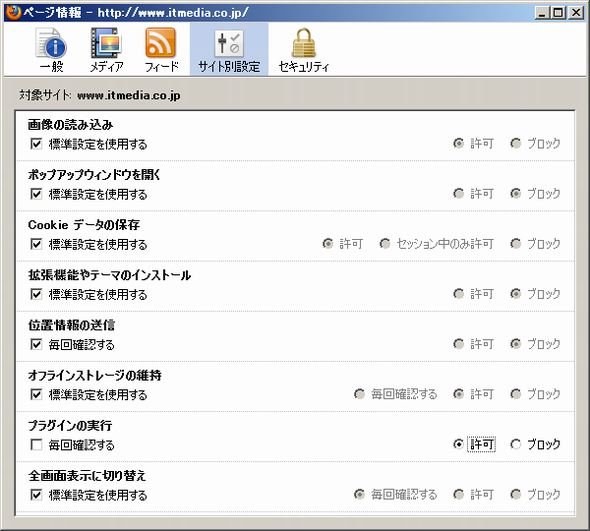Uncheck 標準設定を使用する under ポップアップウィンドウを開く

pos(36,194)
